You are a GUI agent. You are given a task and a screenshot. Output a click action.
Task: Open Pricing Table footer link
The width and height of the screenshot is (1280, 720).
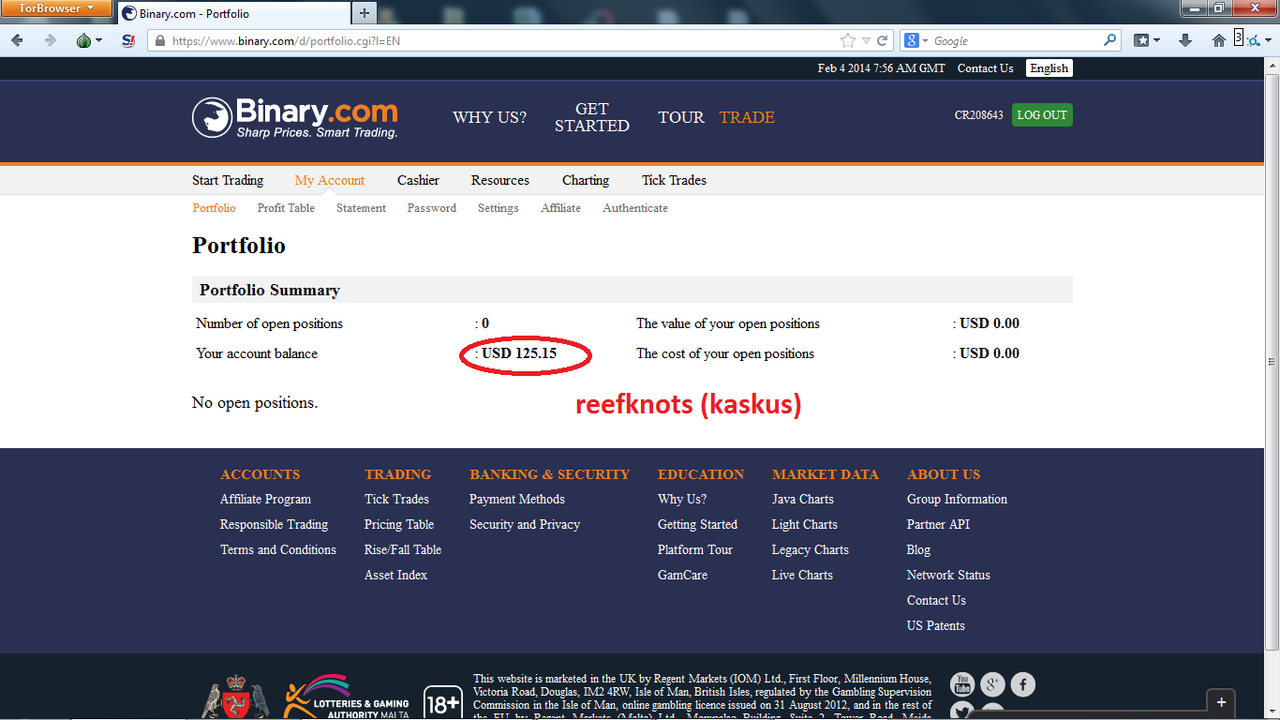tap(399, 524)
